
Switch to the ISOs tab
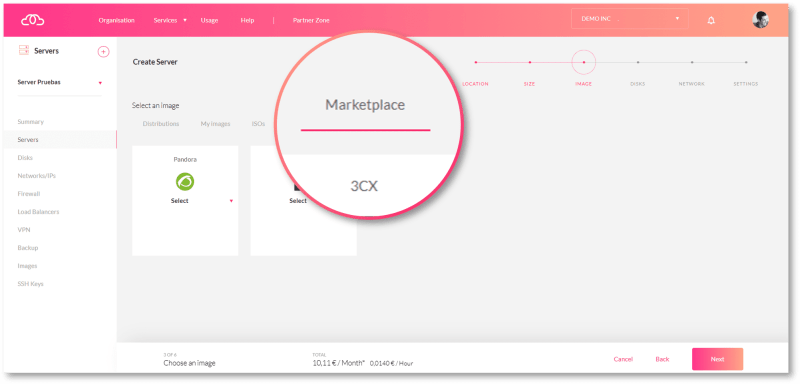point(258,124)
